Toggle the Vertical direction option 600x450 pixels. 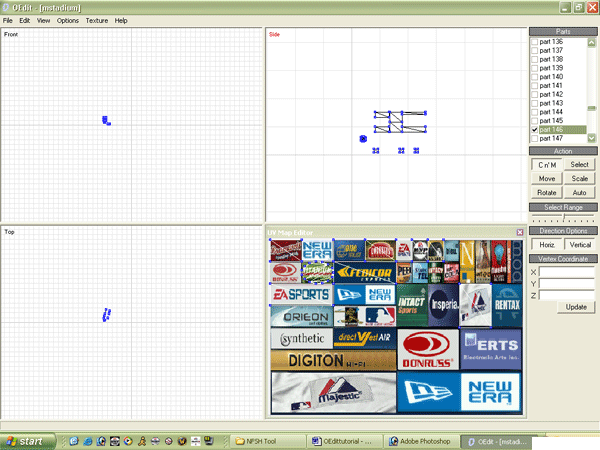point(580,245)
